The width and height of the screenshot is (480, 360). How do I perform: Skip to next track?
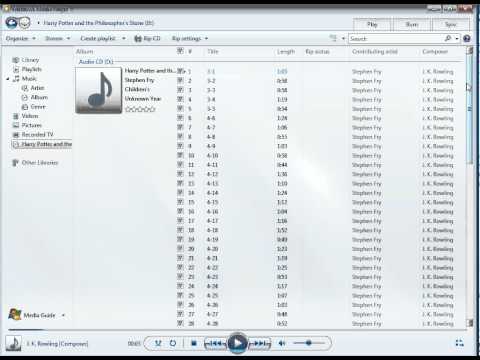pos(260,343)
